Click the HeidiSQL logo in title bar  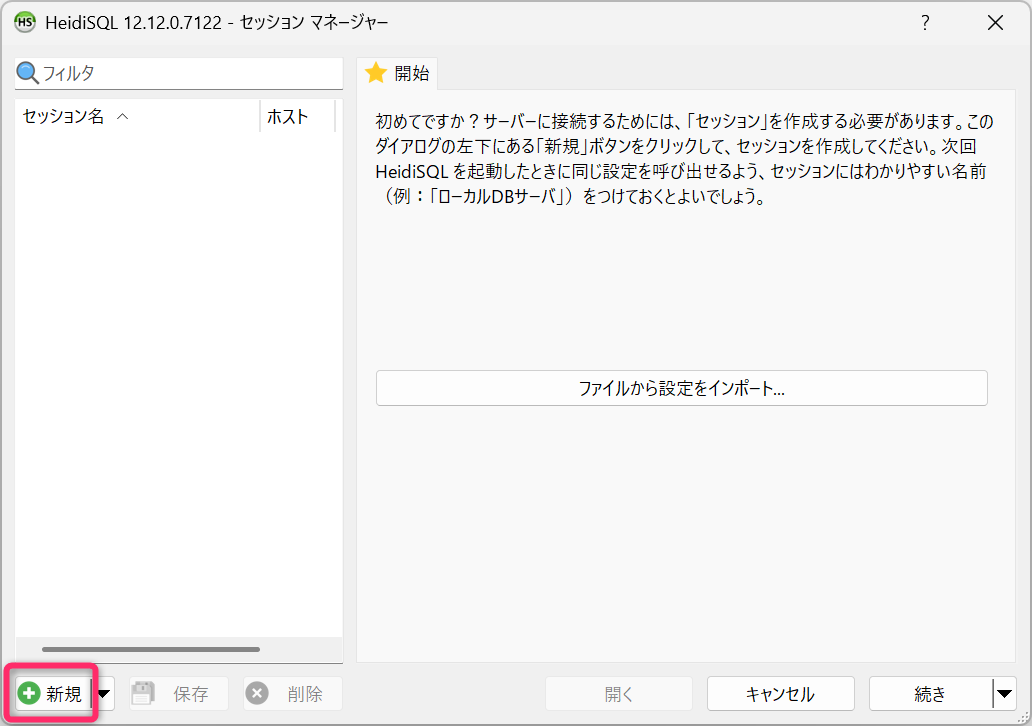(x=24, y=22)
